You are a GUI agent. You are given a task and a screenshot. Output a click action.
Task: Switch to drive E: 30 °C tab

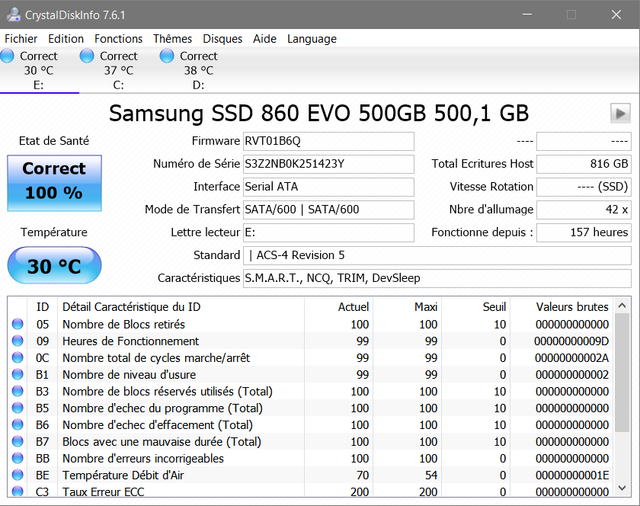click(39, 70)
